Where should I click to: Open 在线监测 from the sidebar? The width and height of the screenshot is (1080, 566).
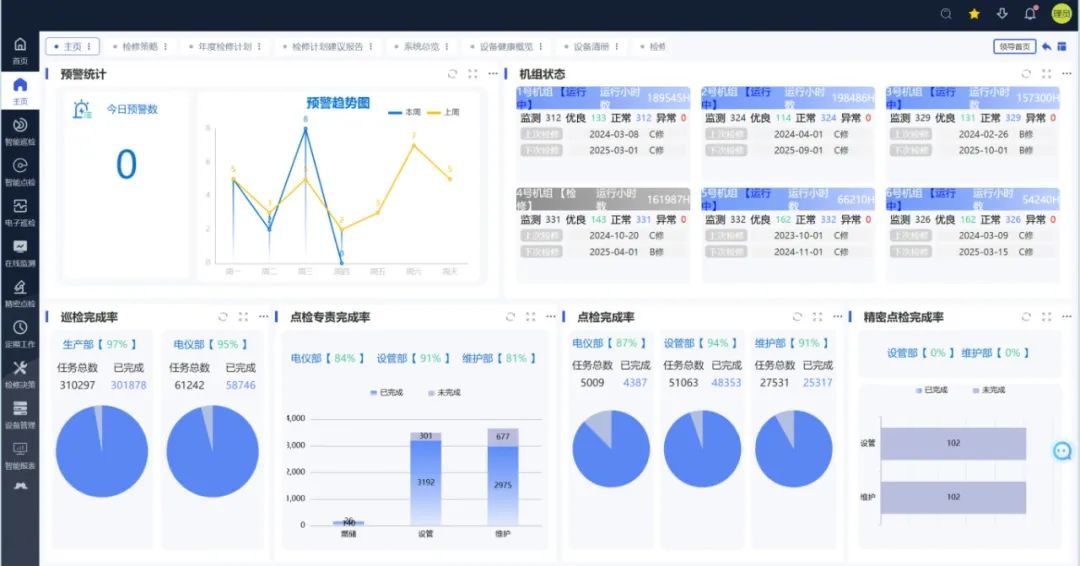[x=20, y=253]
